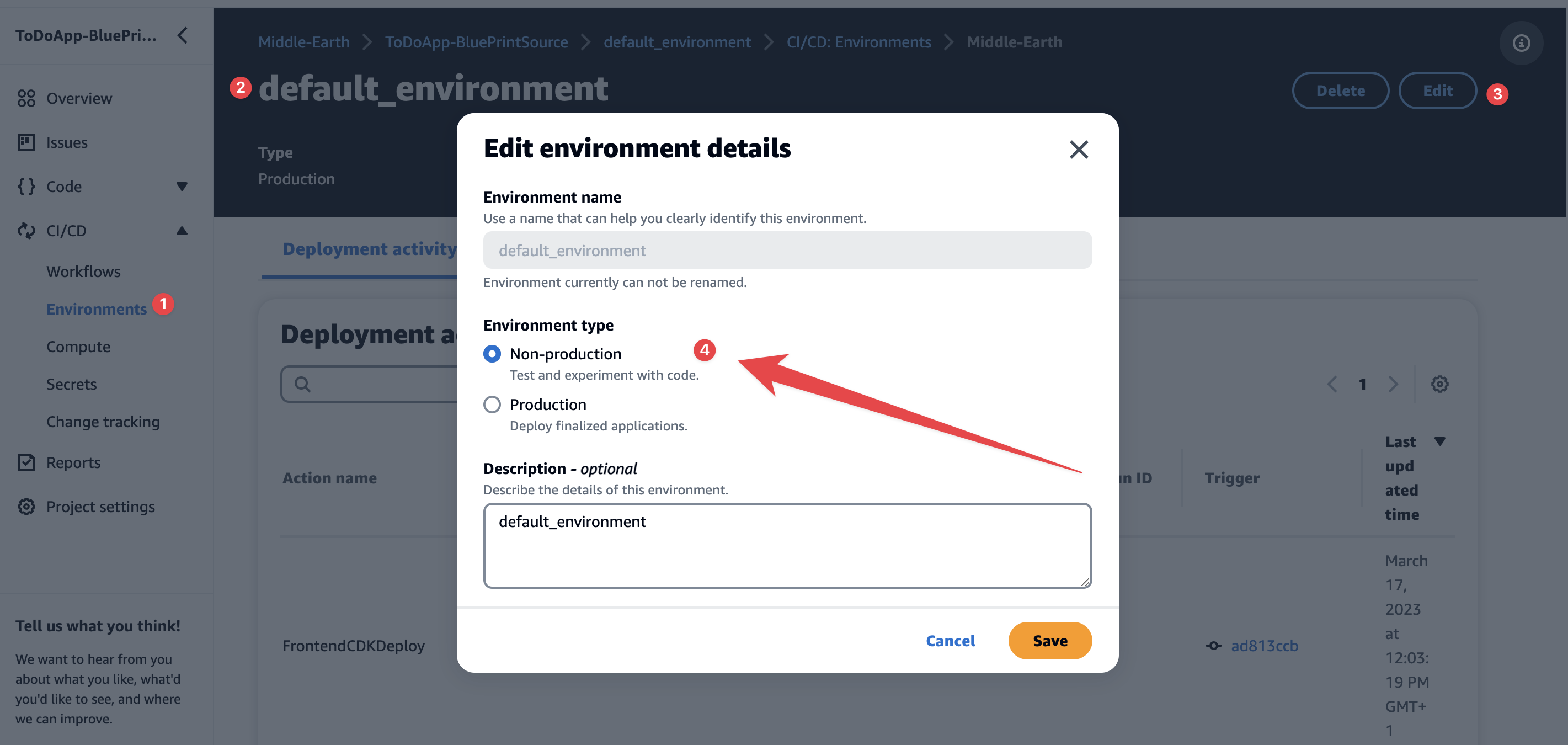1568x745 pixels.
Task: Expand the Code menu section
Action: (182, 187)
